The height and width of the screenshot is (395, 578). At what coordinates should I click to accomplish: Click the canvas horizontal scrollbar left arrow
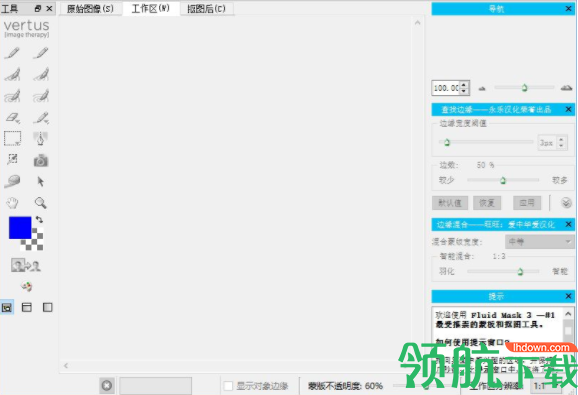(x=66, y=366)
